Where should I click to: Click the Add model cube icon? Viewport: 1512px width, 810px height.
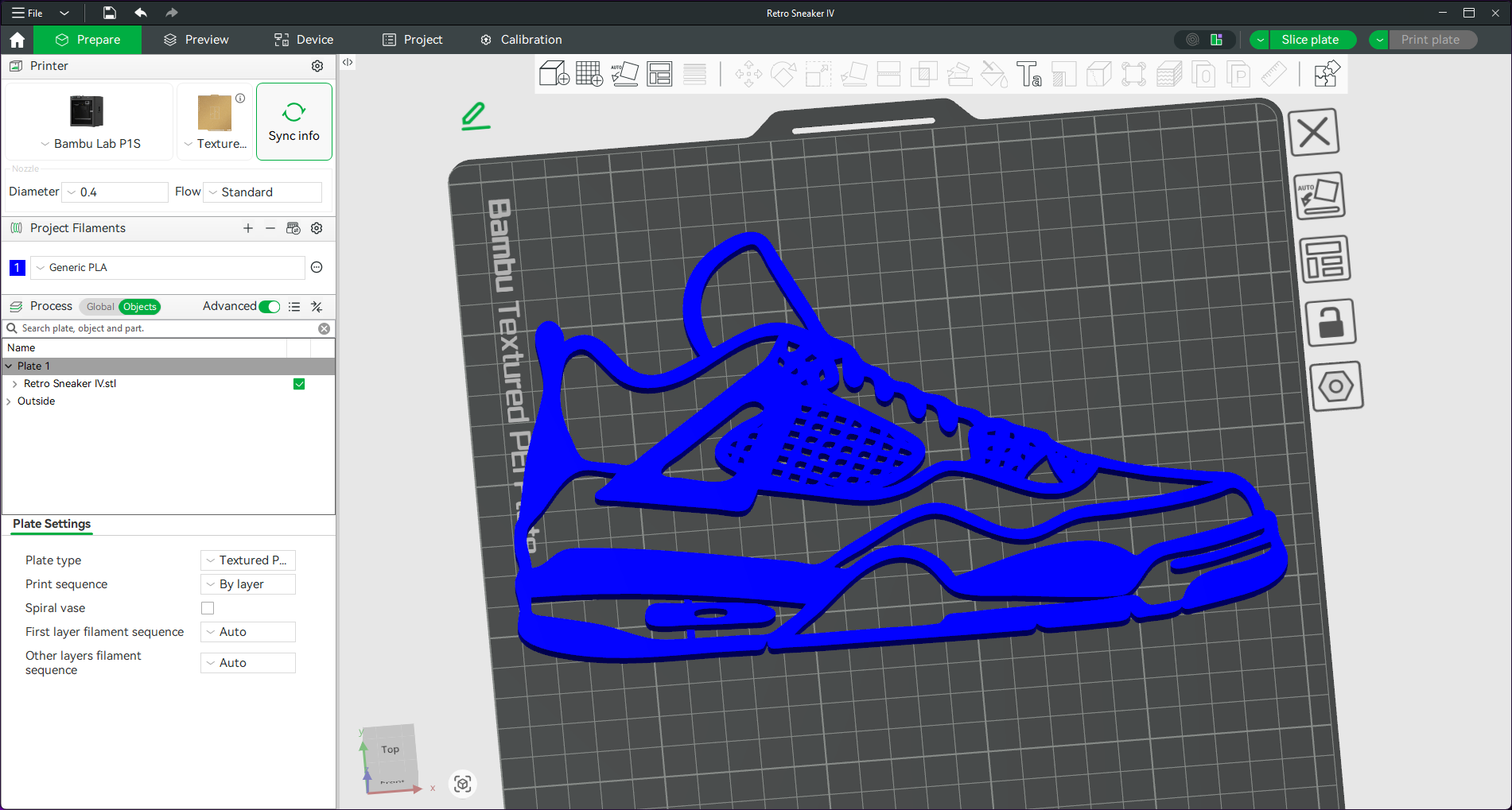coord(554,74)
